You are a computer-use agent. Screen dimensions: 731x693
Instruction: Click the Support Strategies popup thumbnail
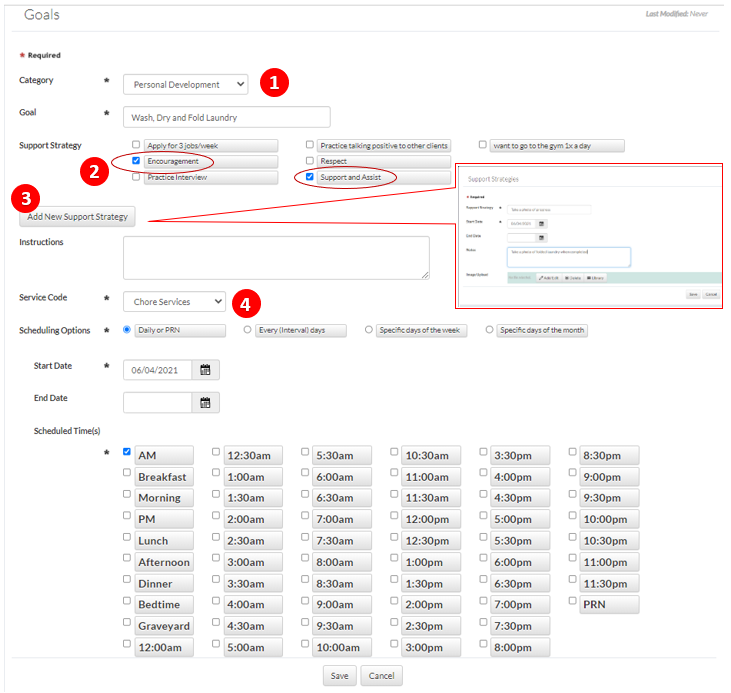[589, 236]
